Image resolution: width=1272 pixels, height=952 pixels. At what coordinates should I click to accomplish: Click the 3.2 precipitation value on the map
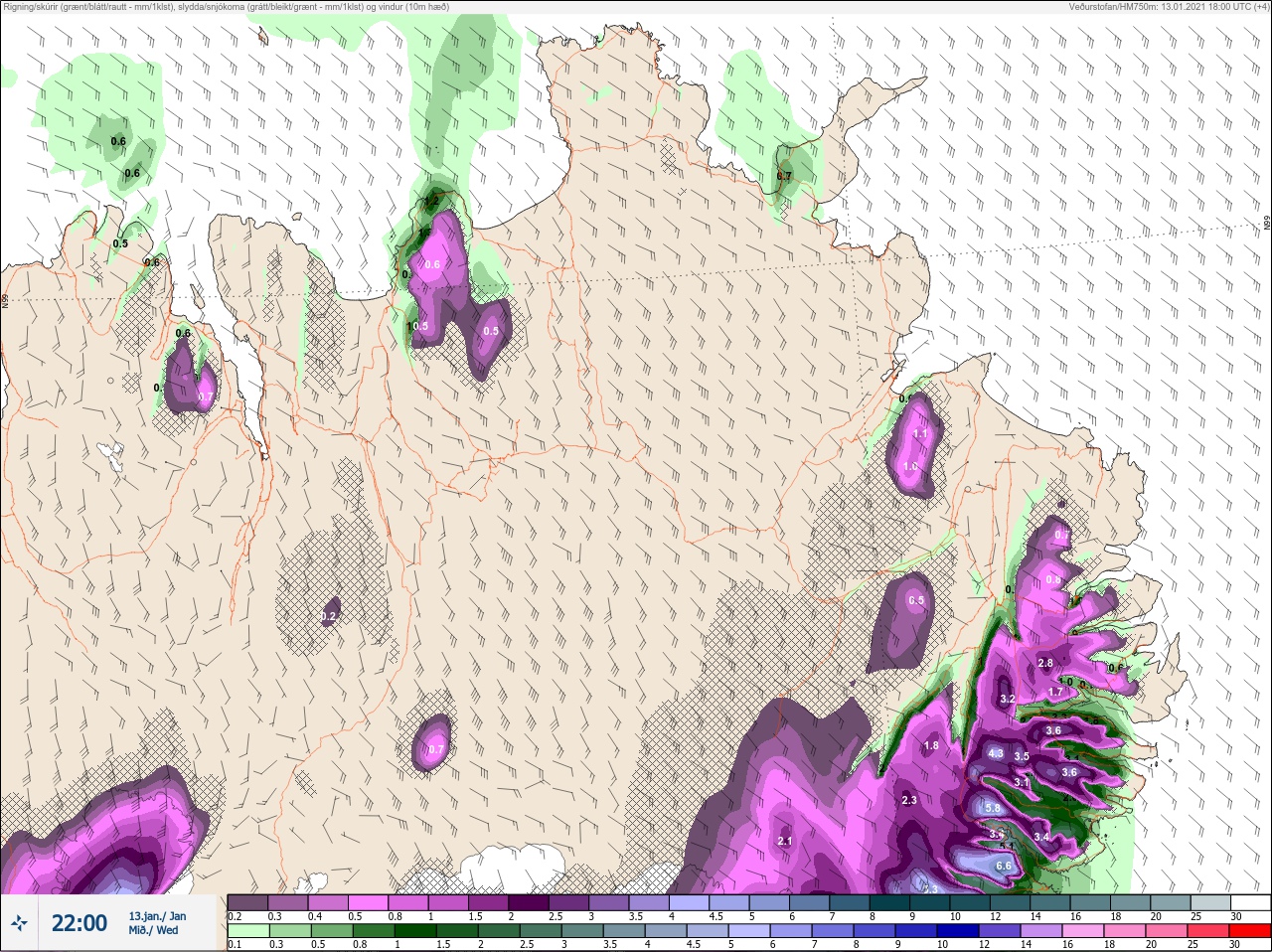pos(1007,699)
